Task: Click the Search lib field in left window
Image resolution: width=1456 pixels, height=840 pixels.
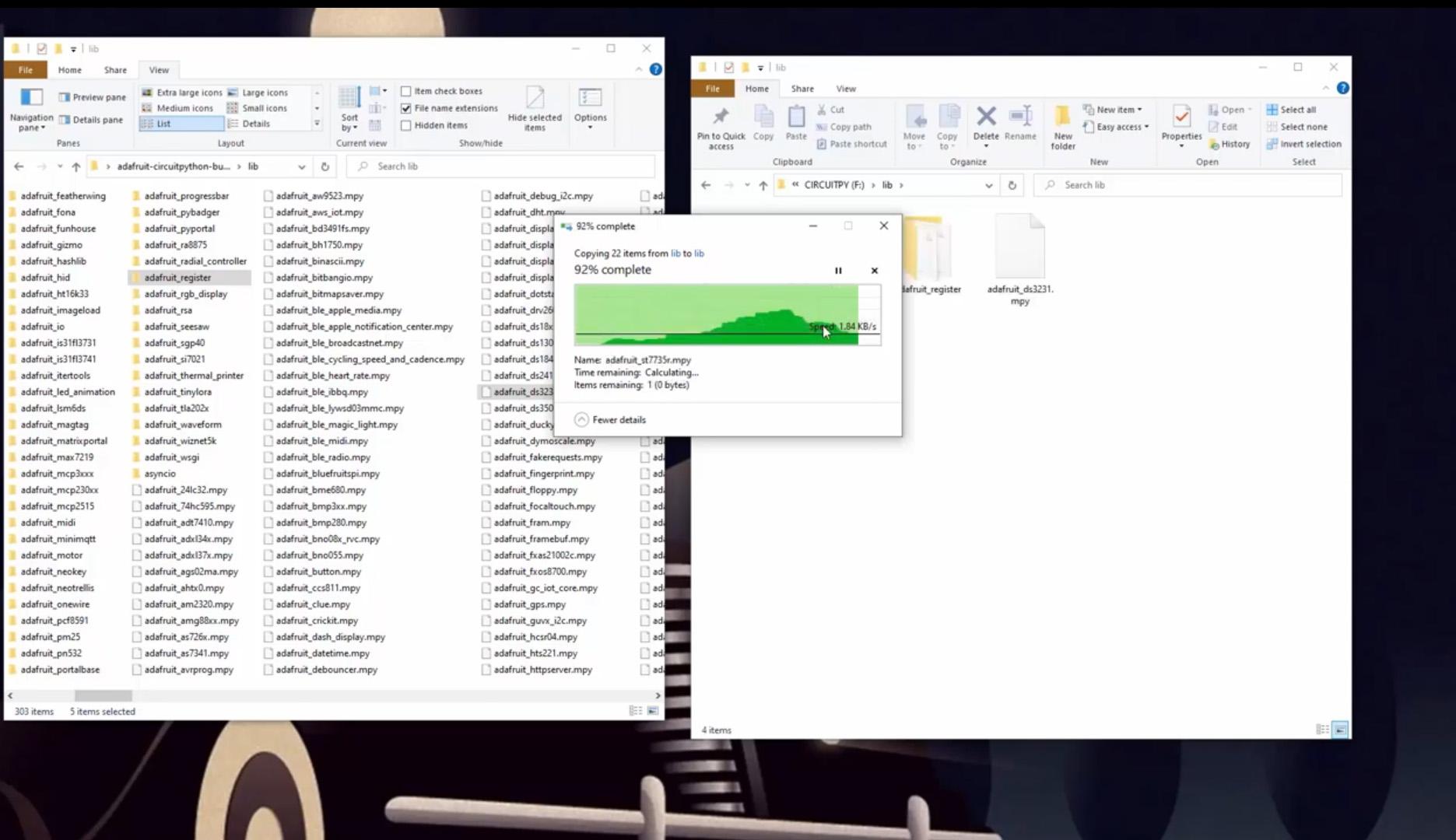Action: coord(500,166)
